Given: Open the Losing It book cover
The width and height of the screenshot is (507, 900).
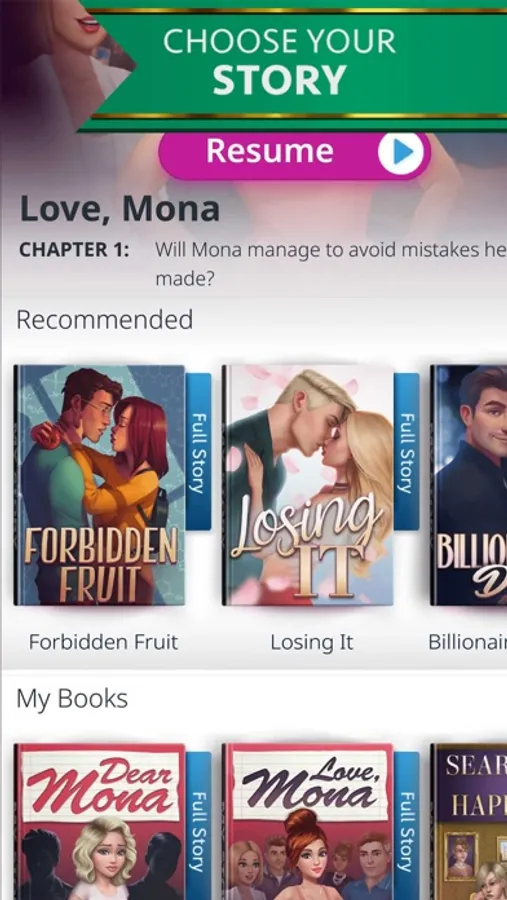Looking at the screenshot, I should click(x=308, y=485).
